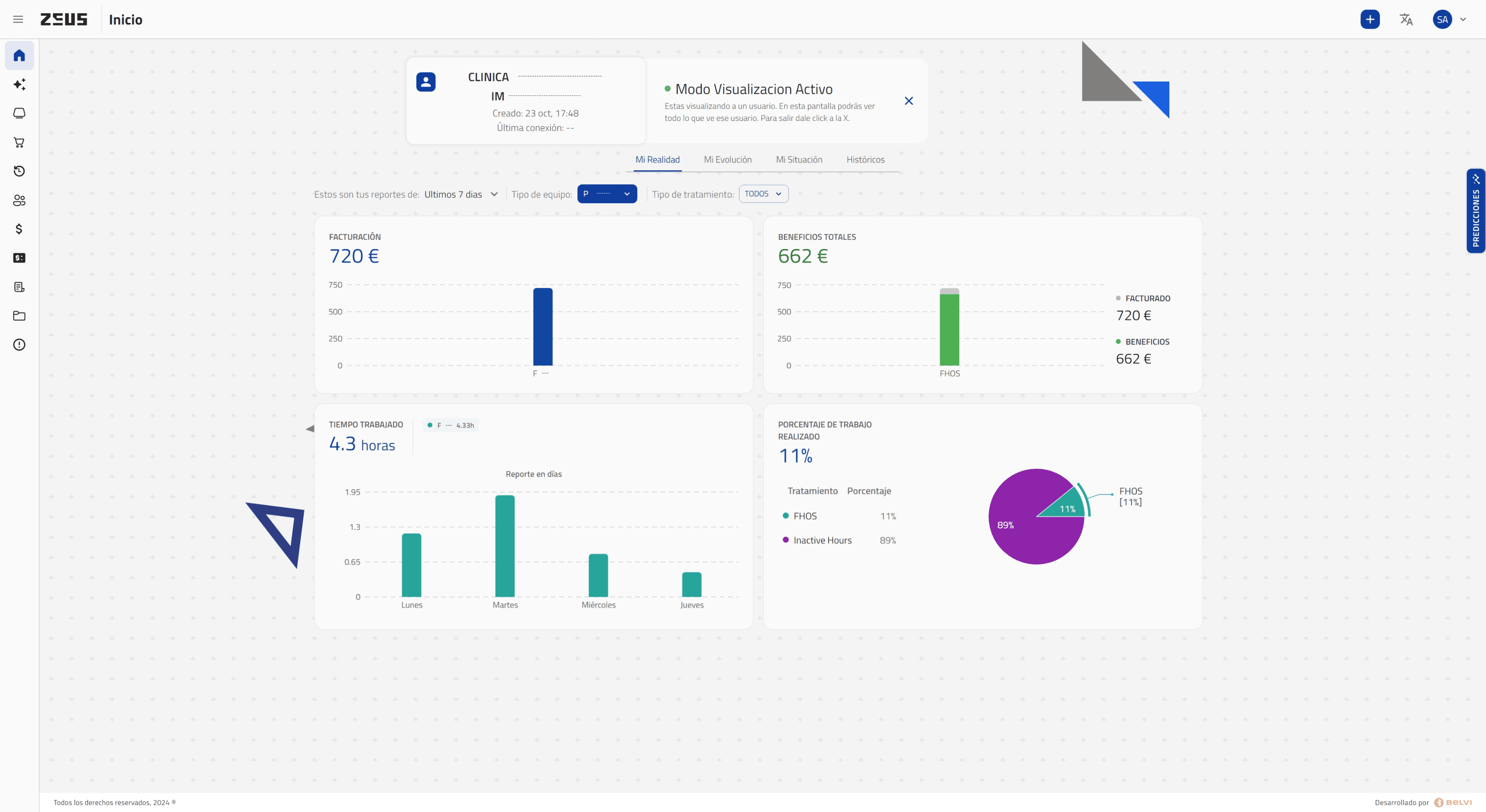
Task: Click the blue plus button
Action: (1369, 20)
